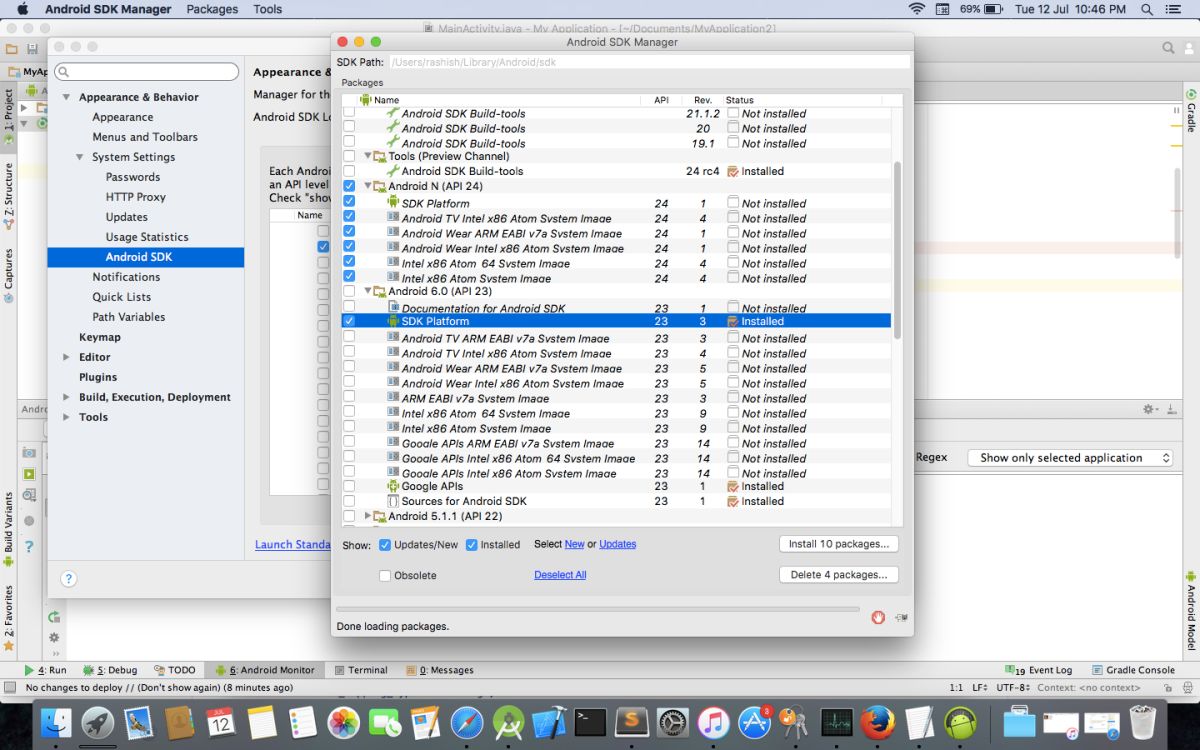
Task: Click the green screen record icon in Android Monitor
Action: [x=29, y=474]
